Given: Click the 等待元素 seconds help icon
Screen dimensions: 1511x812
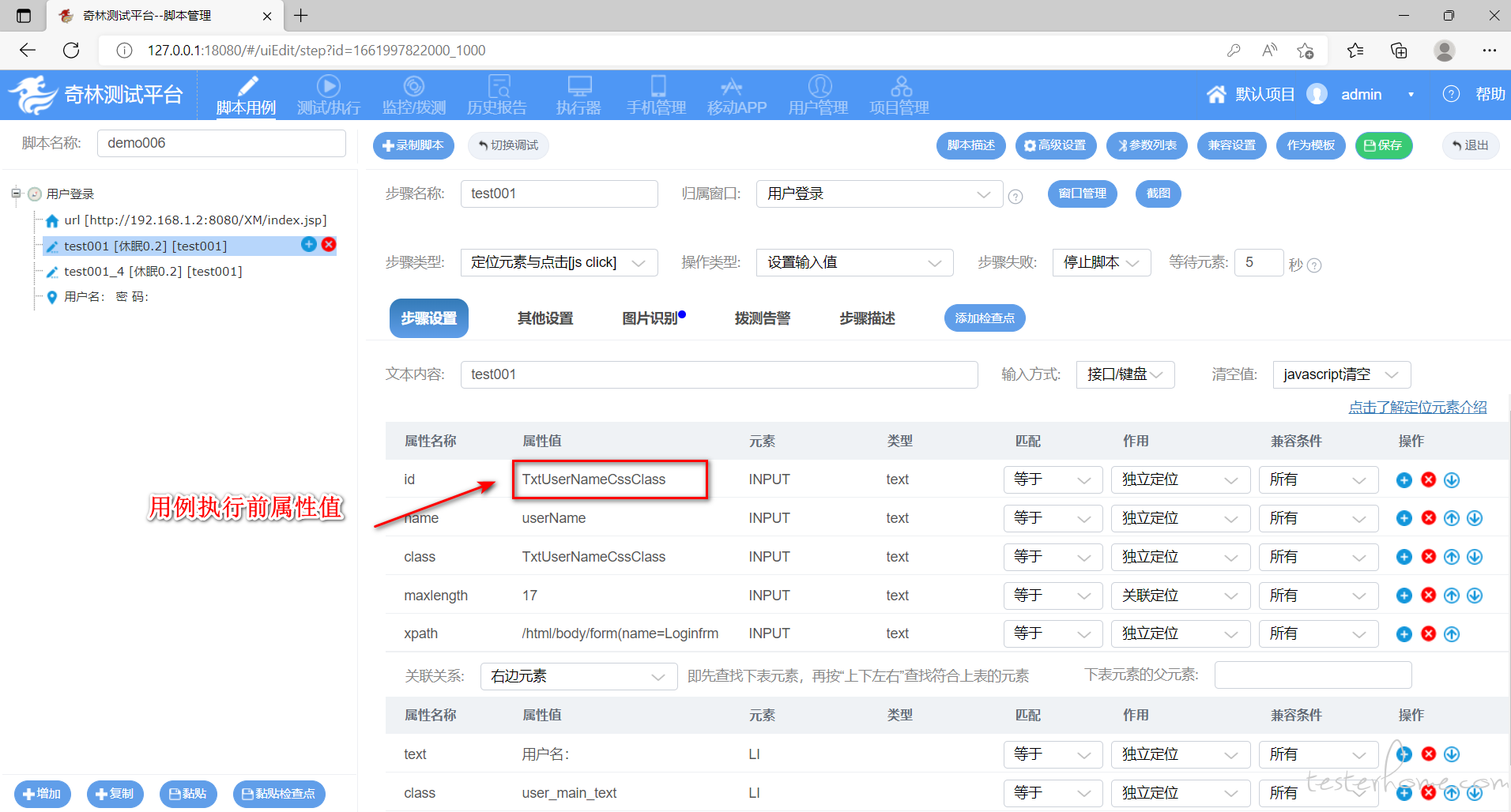Looking at the screenshot, I should tap(1314, 265).
